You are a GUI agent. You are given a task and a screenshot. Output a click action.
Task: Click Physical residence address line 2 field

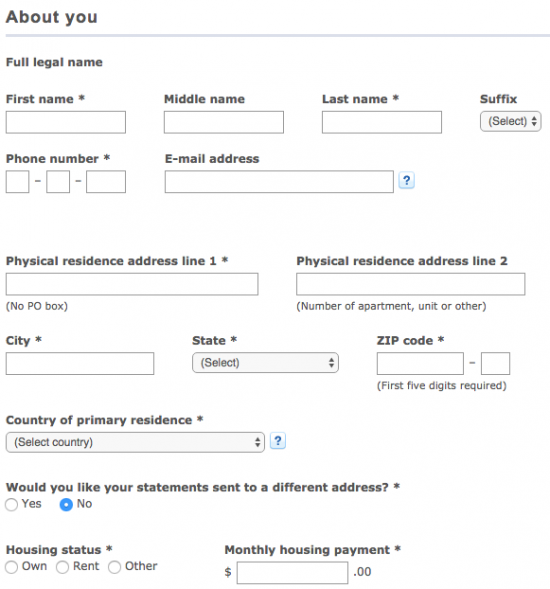point(411,284)
